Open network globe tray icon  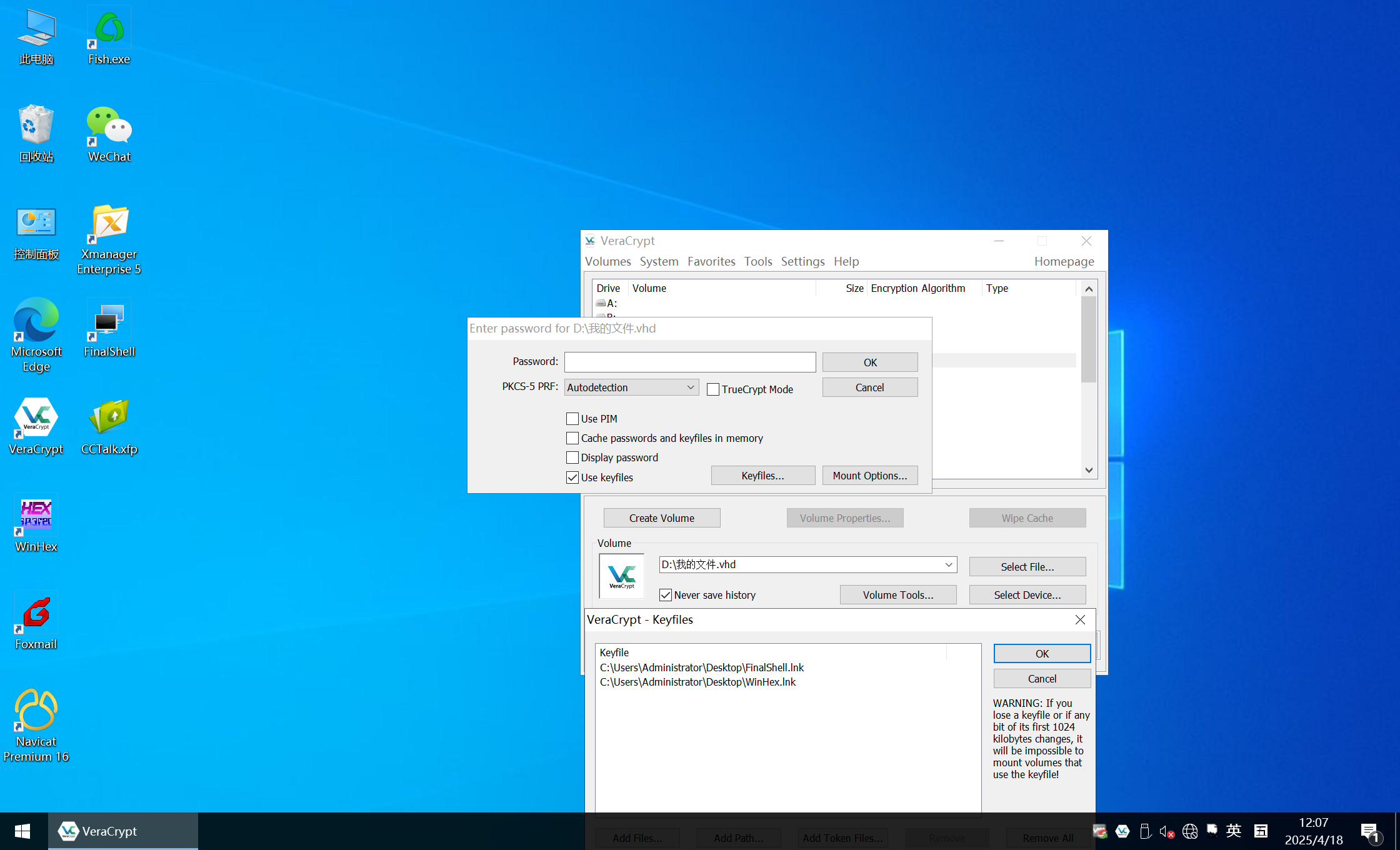click(1190, 831)
